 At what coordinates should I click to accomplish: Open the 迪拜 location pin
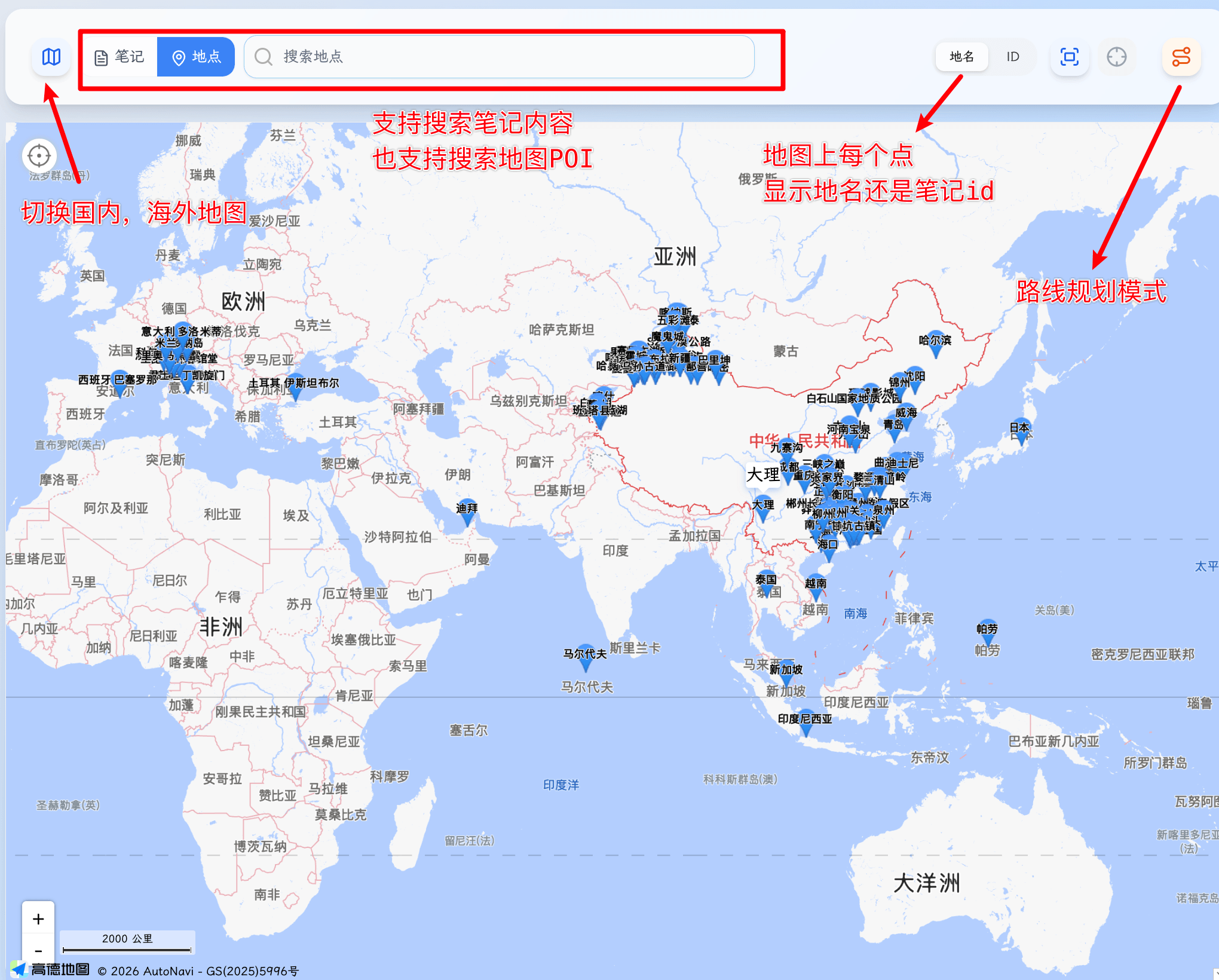[x=467, y=513]
